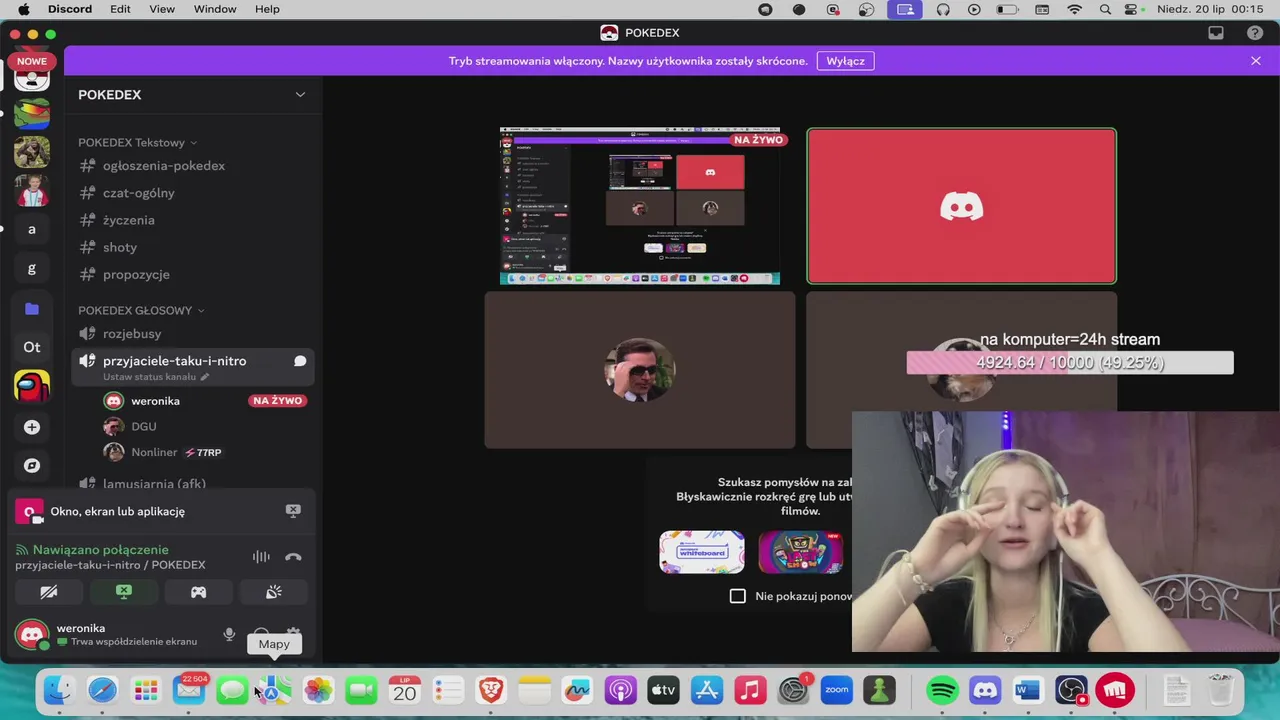Stop streaming via screen-X icon

coord(293,510)
